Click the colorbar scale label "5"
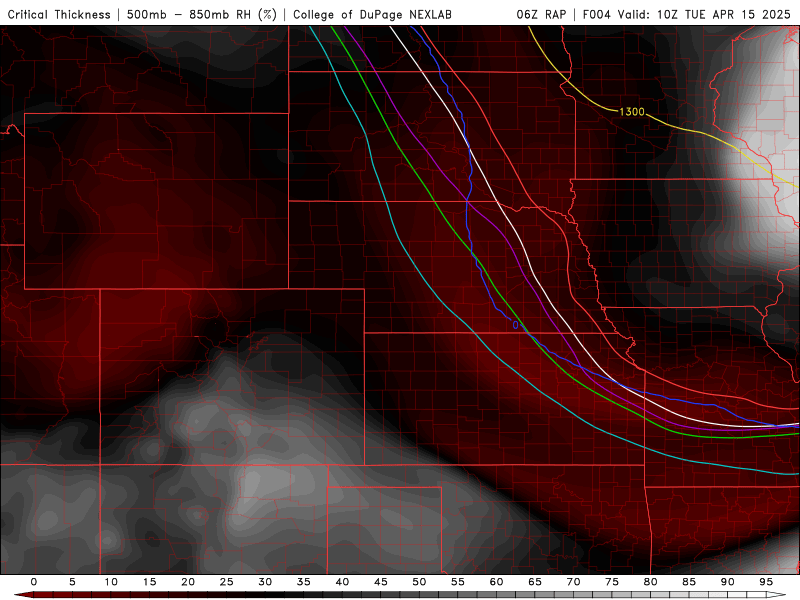 tap(72, 582)
